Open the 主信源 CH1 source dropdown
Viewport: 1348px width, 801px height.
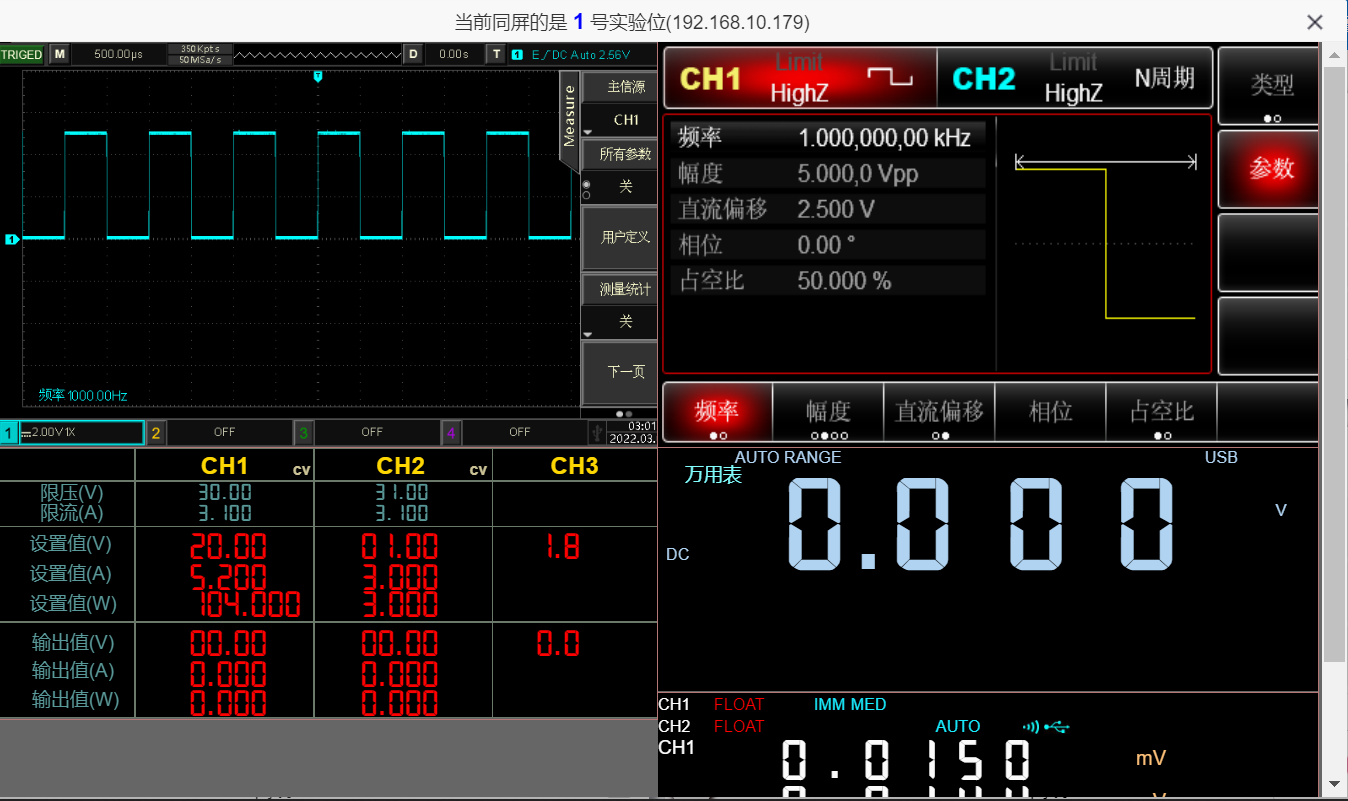pos(619,120)
